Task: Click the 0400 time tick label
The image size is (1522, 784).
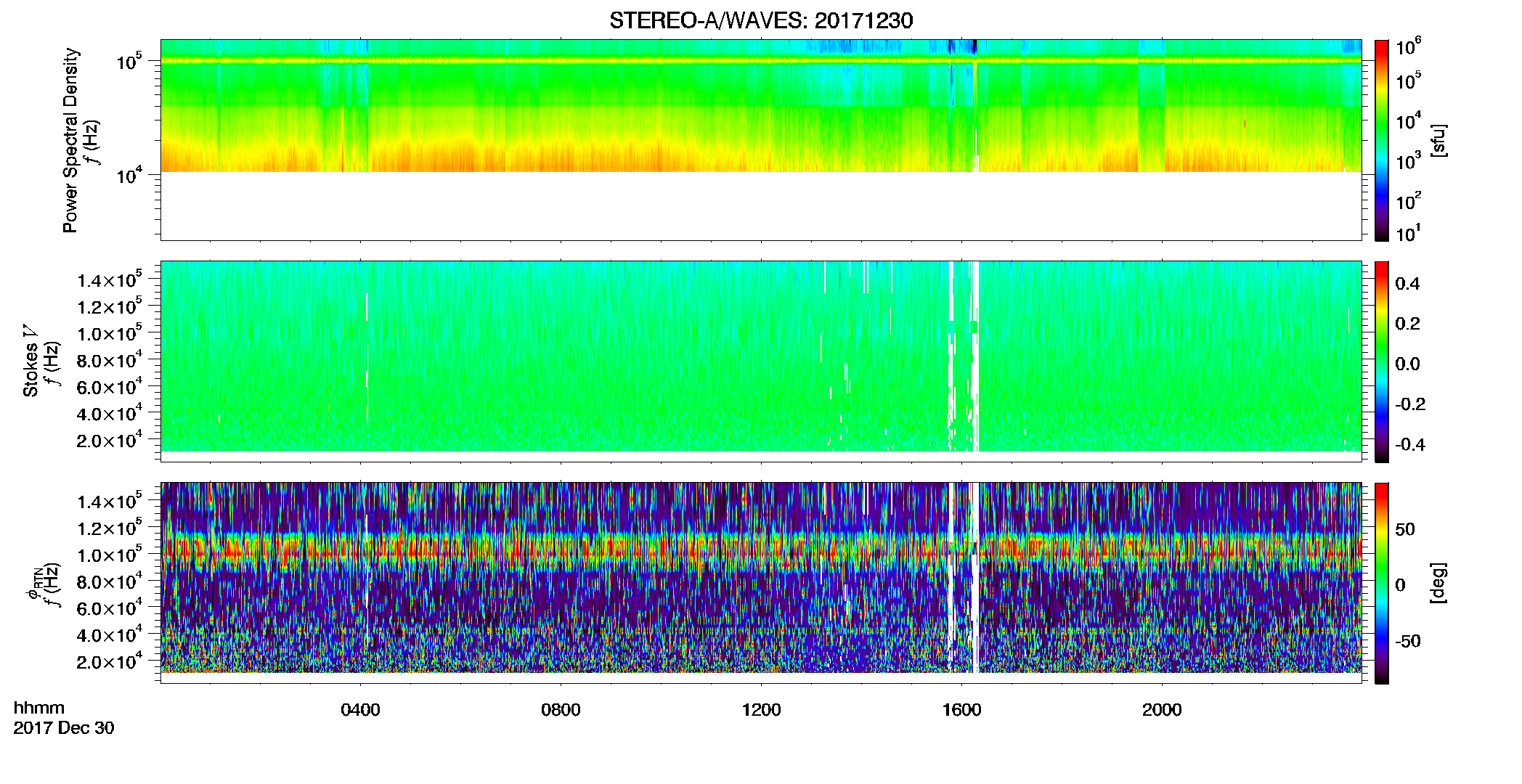Action: 360,710
